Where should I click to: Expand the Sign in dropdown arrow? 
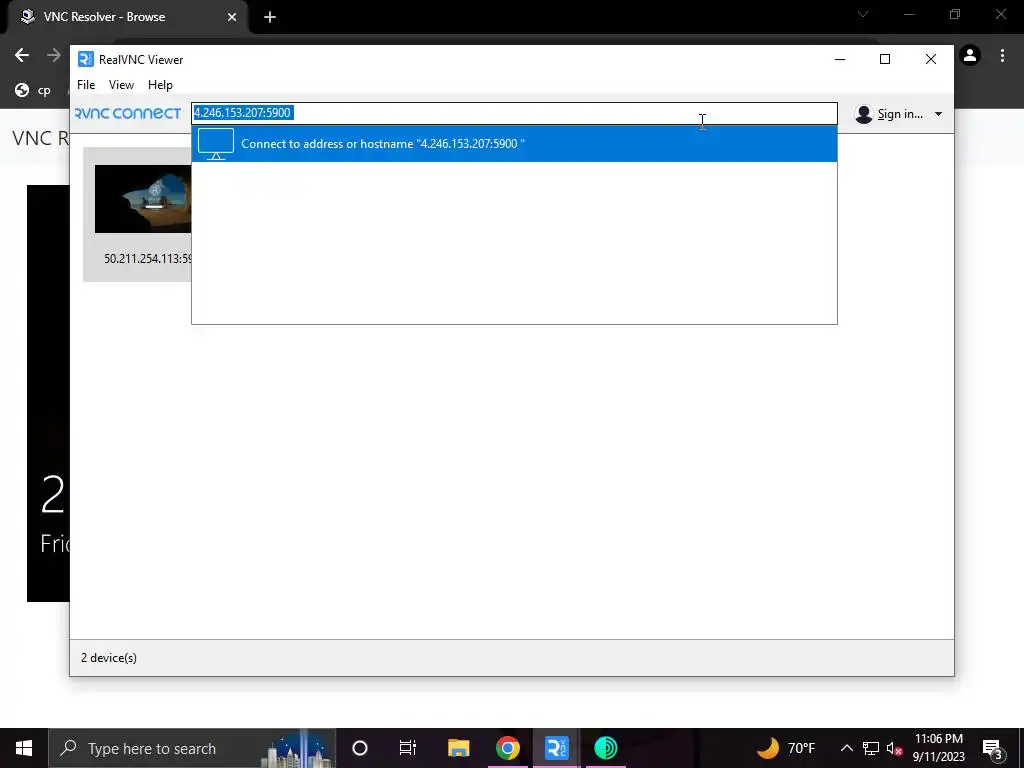point(938,114)
